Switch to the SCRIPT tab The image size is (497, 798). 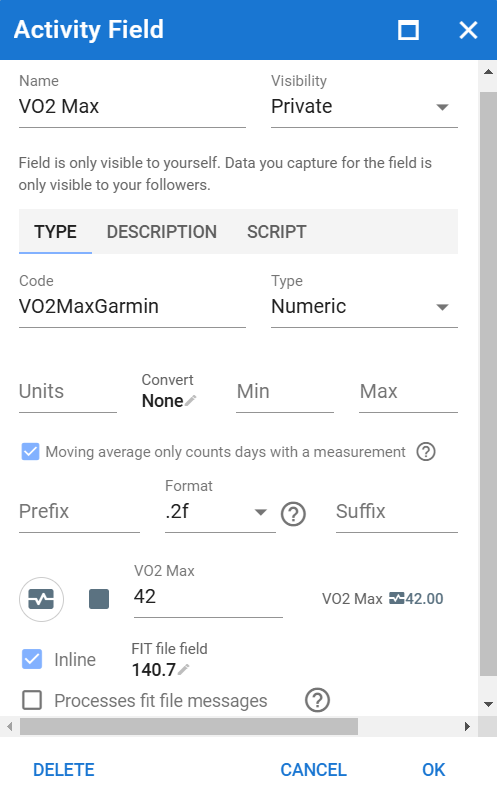(277, 232)
